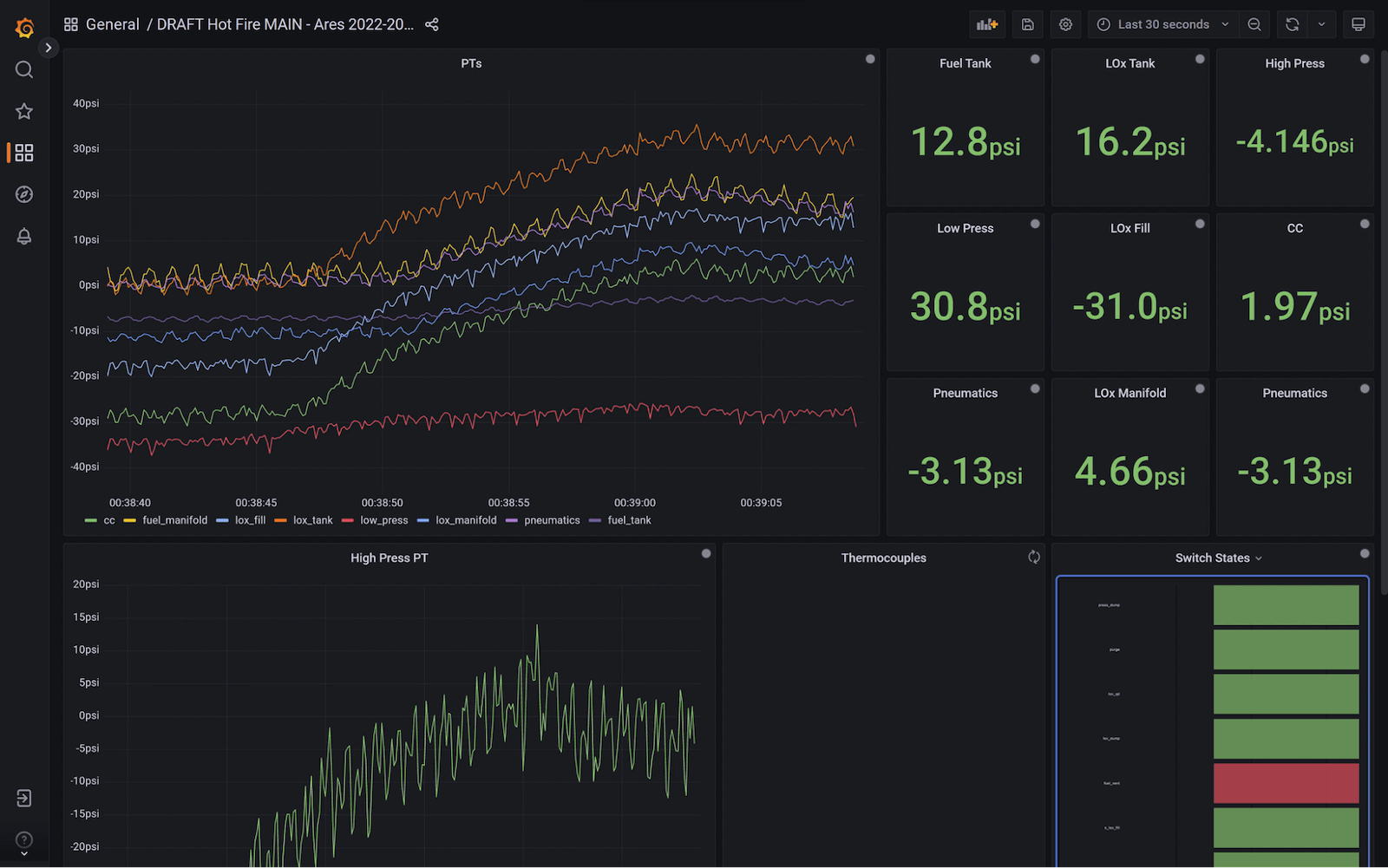Open dashboard settings with the gear icon

[x=1065, y=23]
